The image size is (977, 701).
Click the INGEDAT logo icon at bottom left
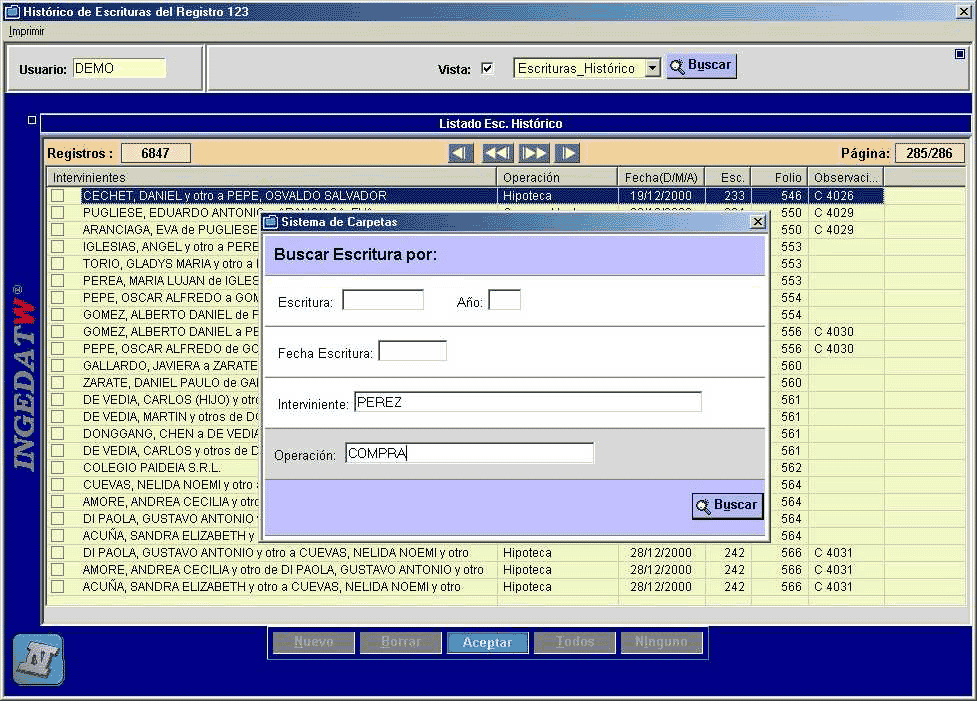point(39,659)
